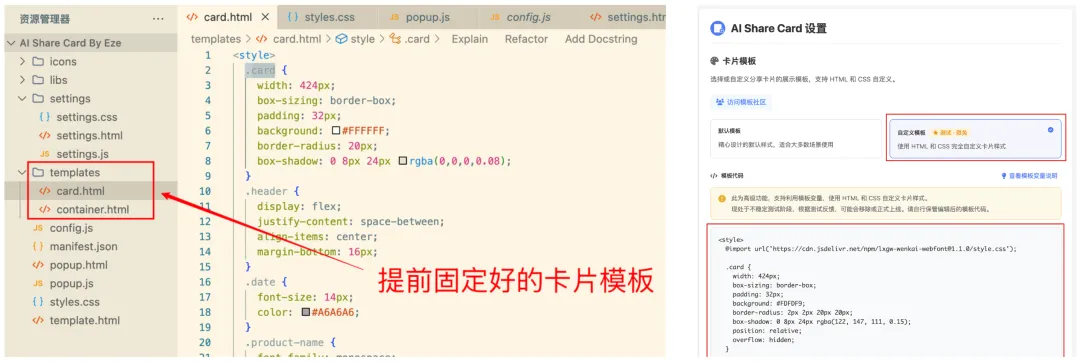Select the 默认模板 default template card
Image resolution: width=1080 pixels, height=362 pixels.
pos(796,139)
